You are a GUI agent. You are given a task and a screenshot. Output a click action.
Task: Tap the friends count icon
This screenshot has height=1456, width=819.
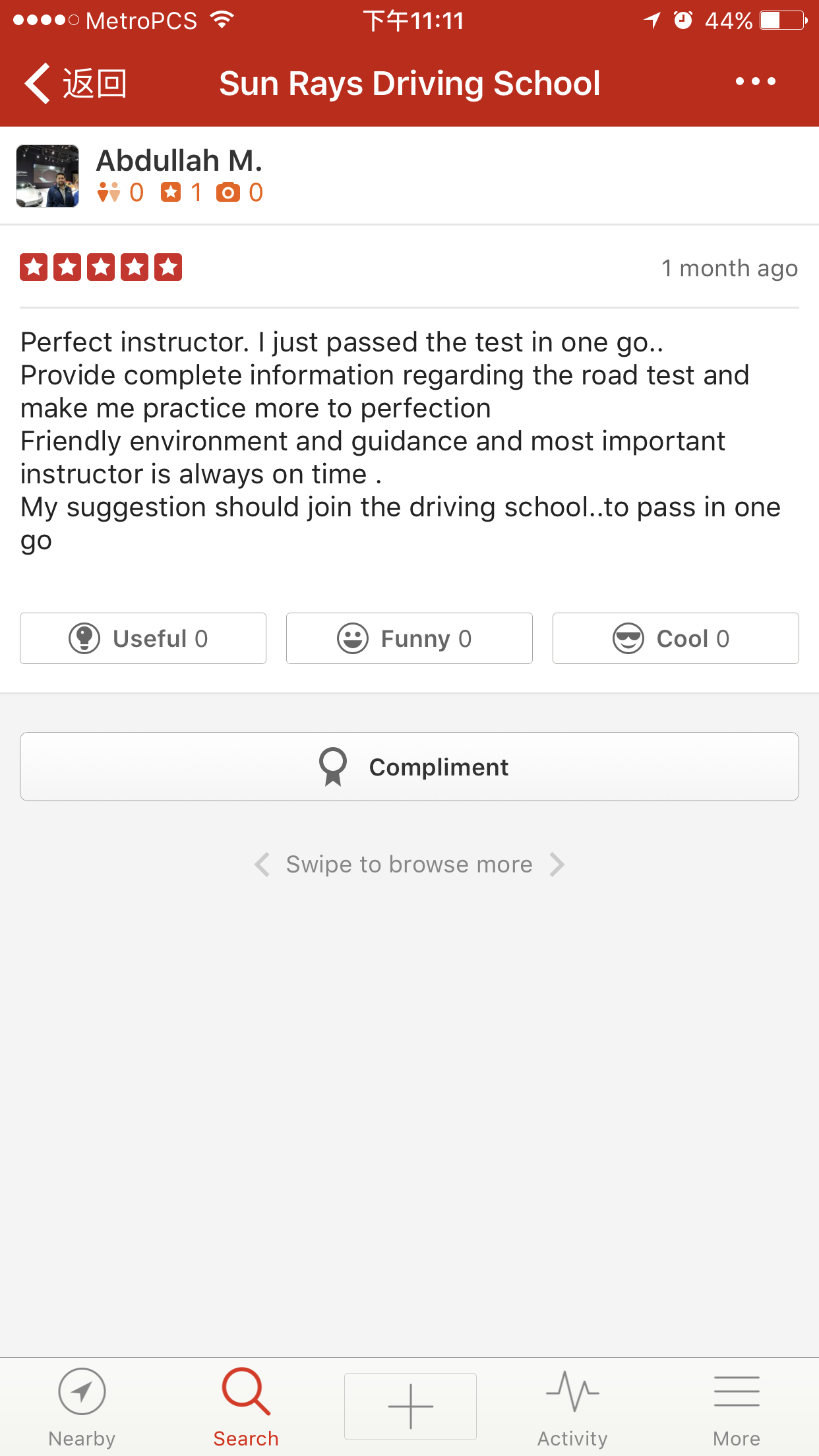(x=109, y=193)
